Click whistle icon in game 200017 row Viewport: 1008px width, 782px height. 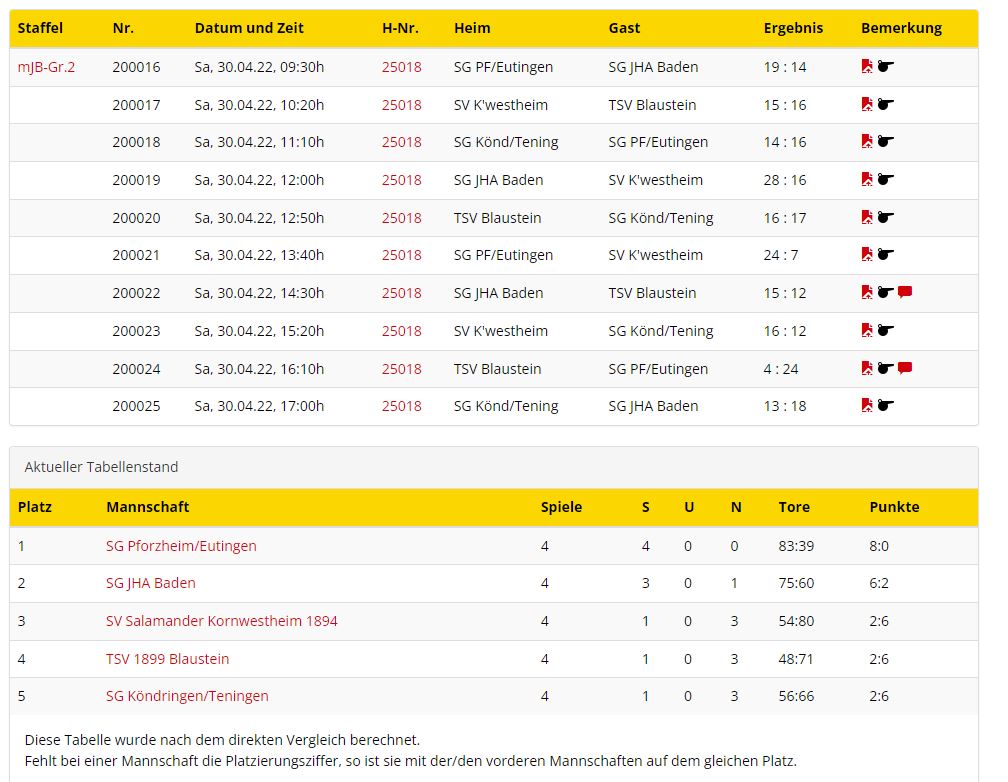886,104
